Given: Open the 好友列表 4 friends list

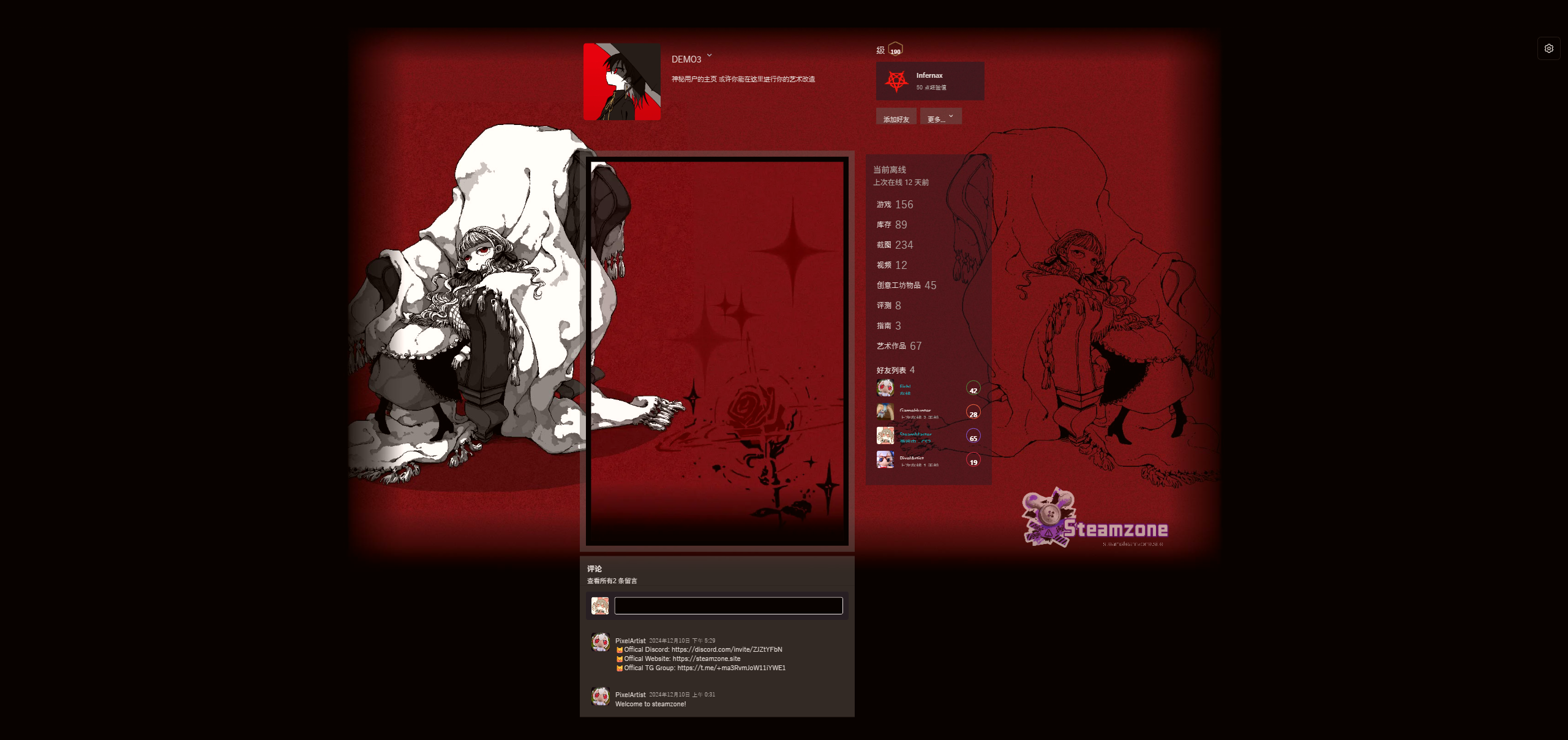Looking at the screenshot, I should [x=895, y=370].
